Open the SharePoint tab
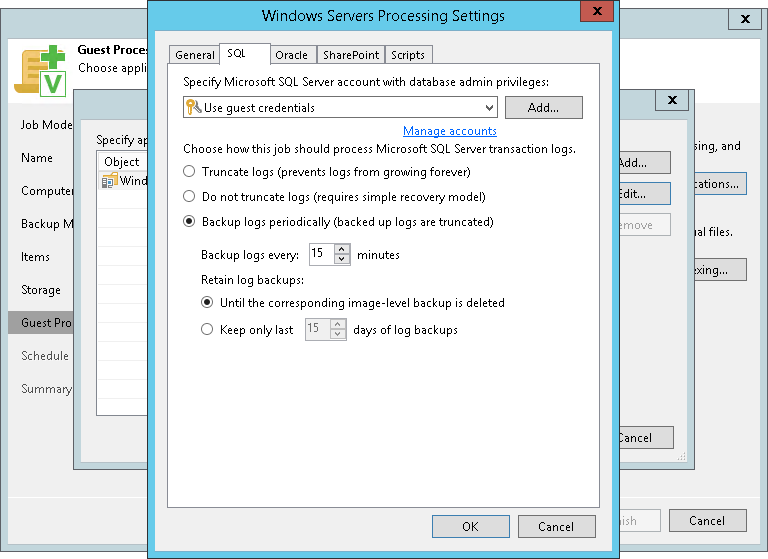This screenshot has width=768, height=559. (x=351, y=55)
